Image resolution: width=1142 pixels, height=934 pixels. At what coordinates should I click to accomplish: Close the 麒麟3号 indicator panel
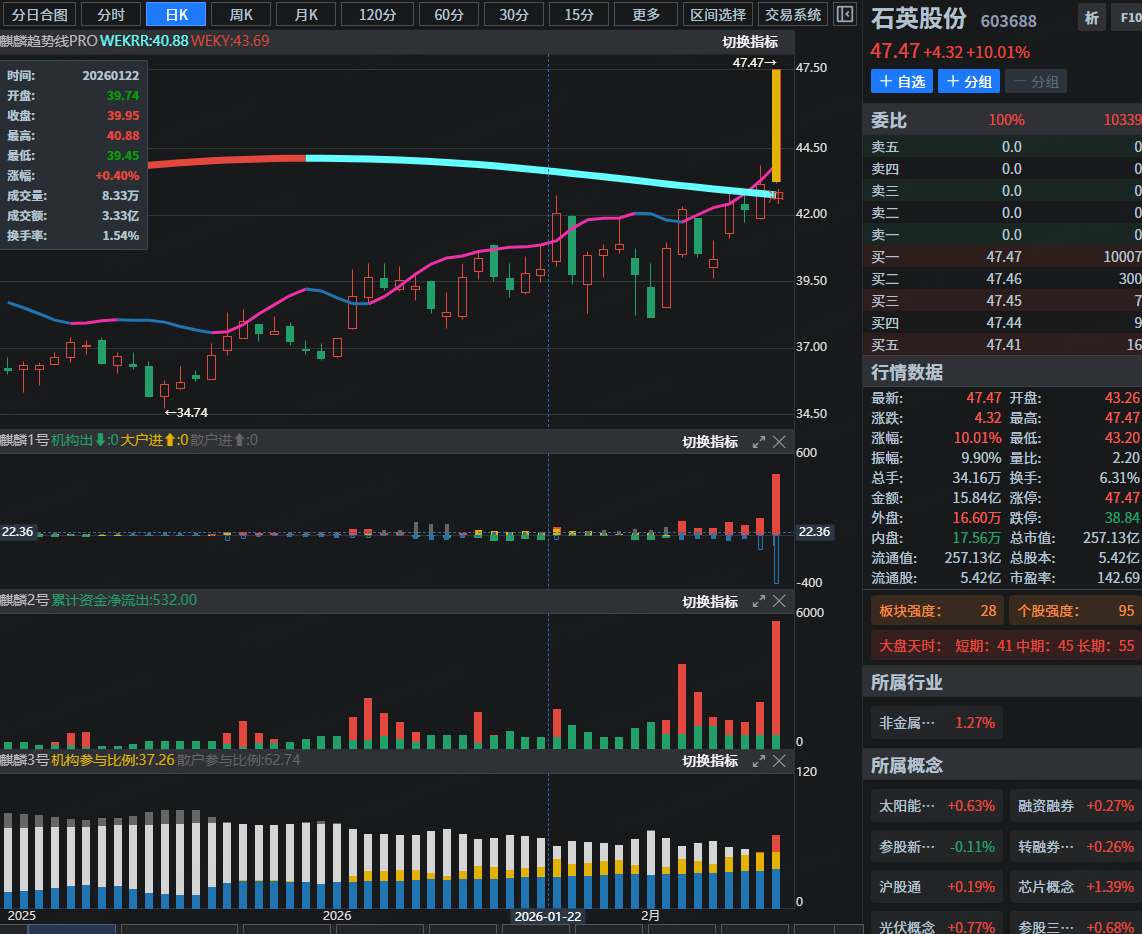(780, 761)
